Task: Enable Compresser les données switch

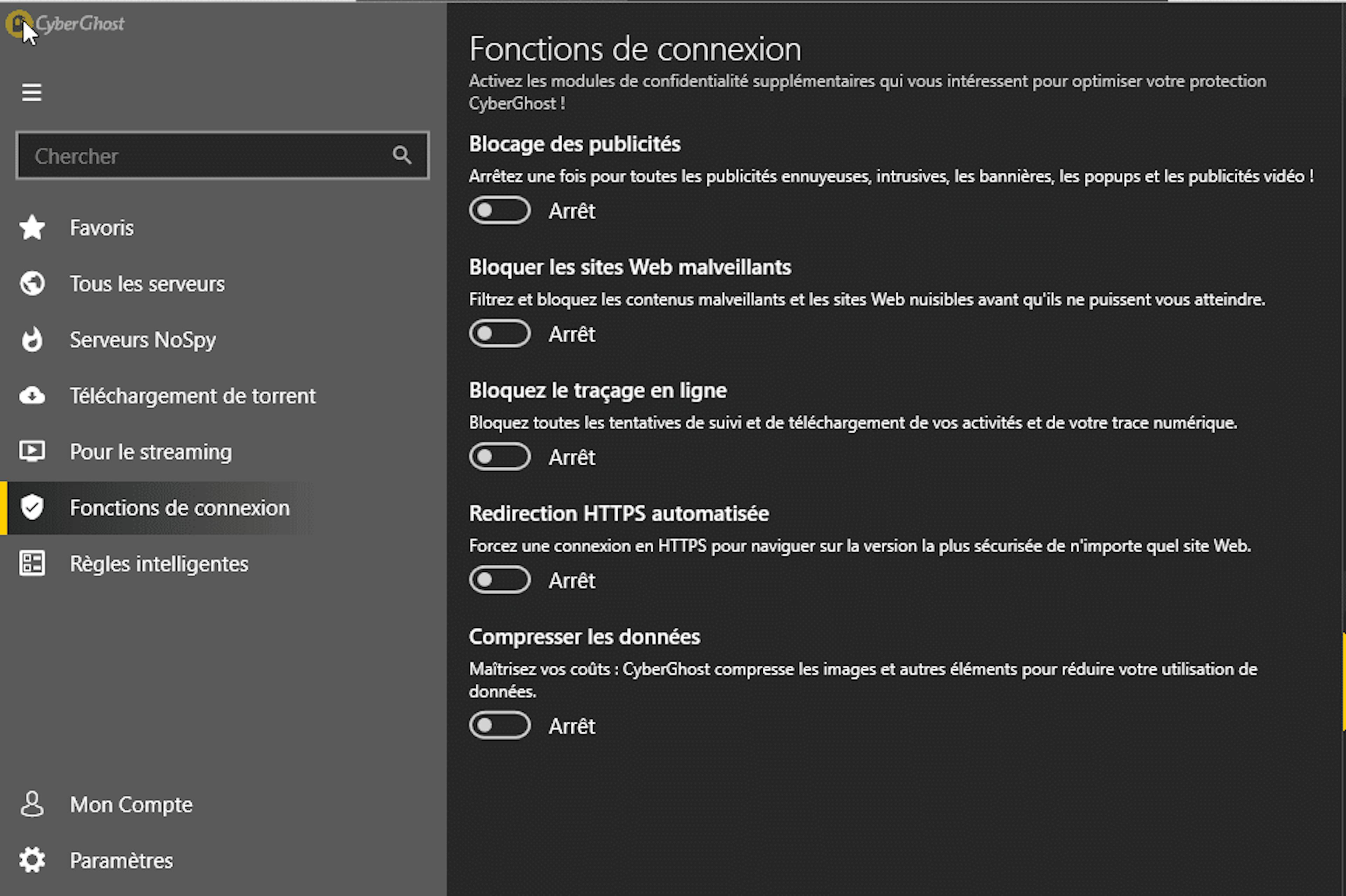Action: click(x=499, y=726)
